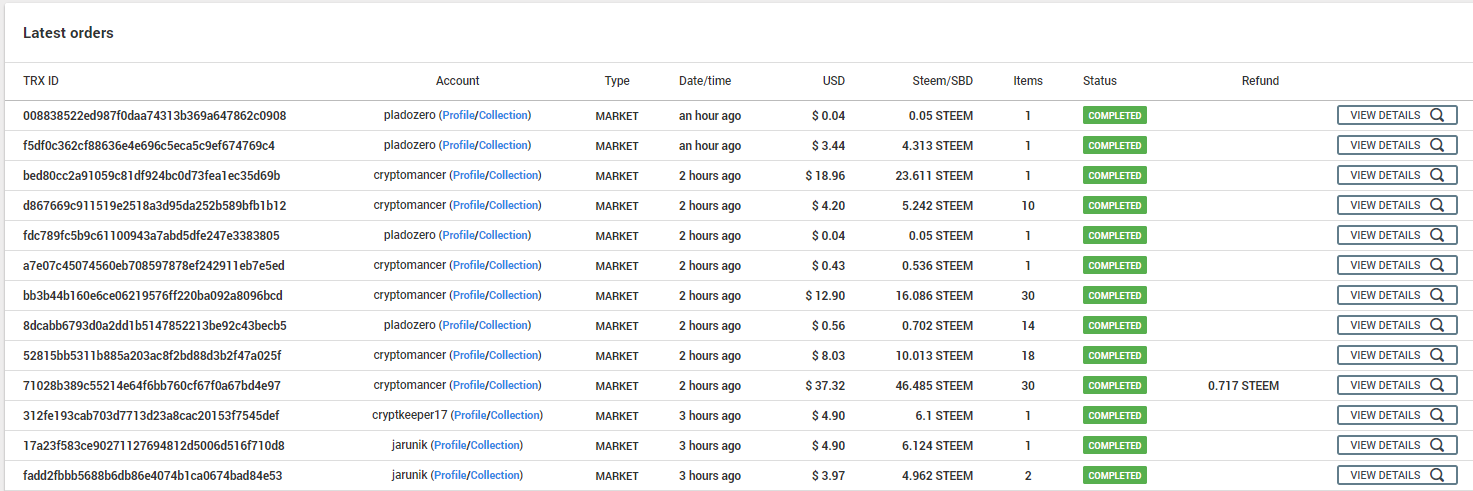The height and width of the screenshot is (491, 1473).
Task: Click the magnifier icon for the refunded $37.32 order
Action: click(1437, 385)
